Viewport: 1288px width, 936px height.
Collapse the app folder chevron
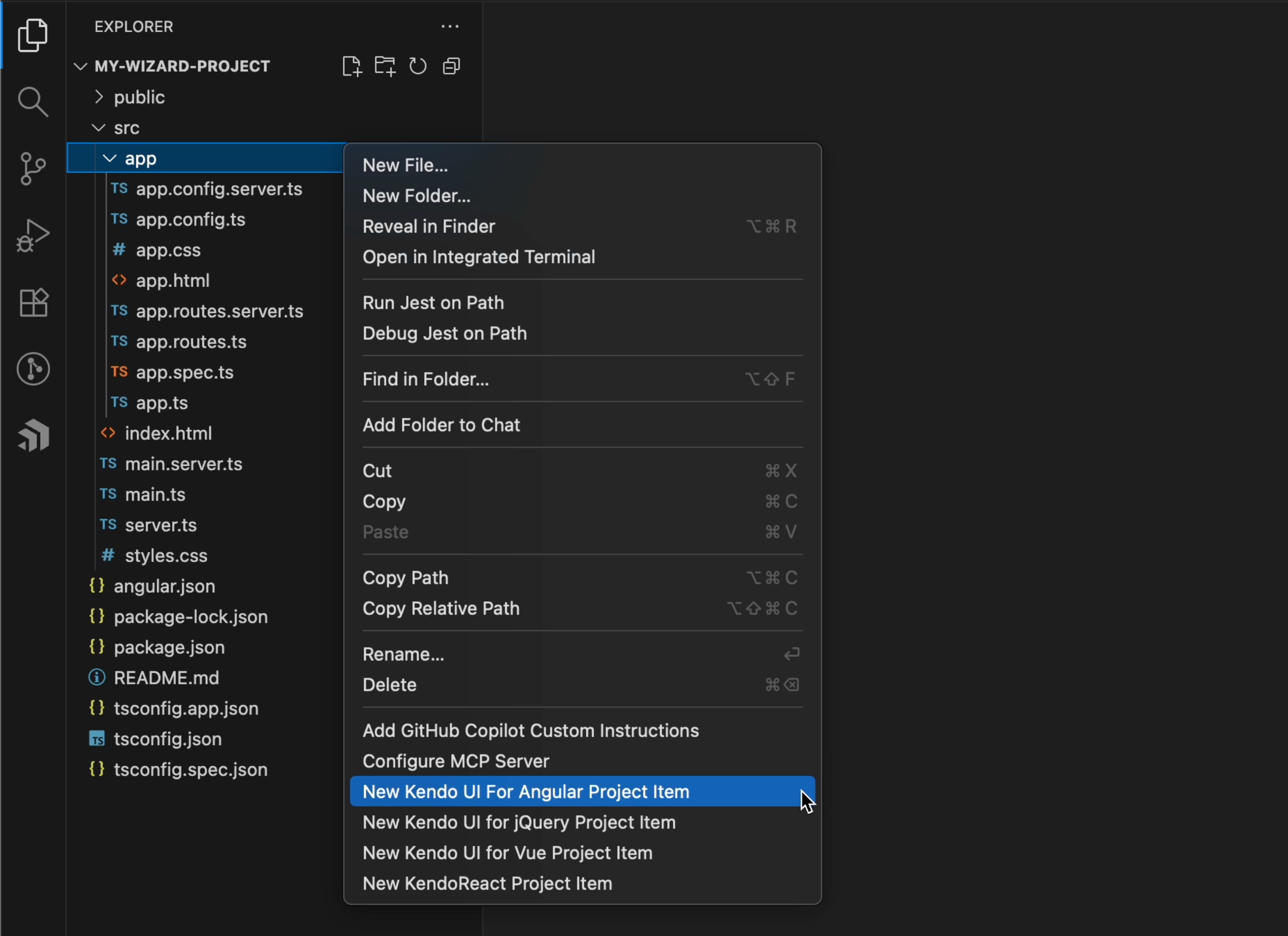tap(110, 158)
